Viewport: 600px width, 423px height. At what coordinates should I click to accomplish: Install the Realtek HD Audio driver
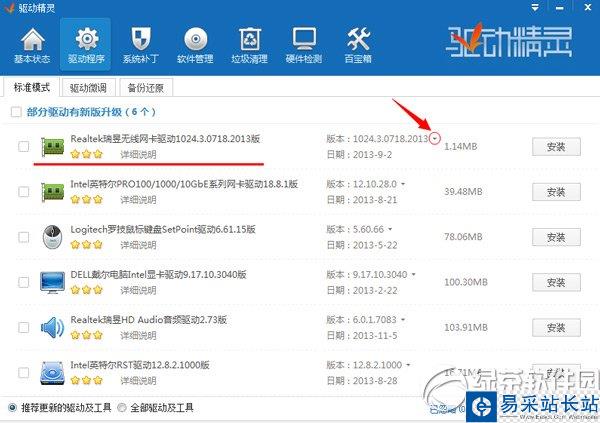(556, 328)
